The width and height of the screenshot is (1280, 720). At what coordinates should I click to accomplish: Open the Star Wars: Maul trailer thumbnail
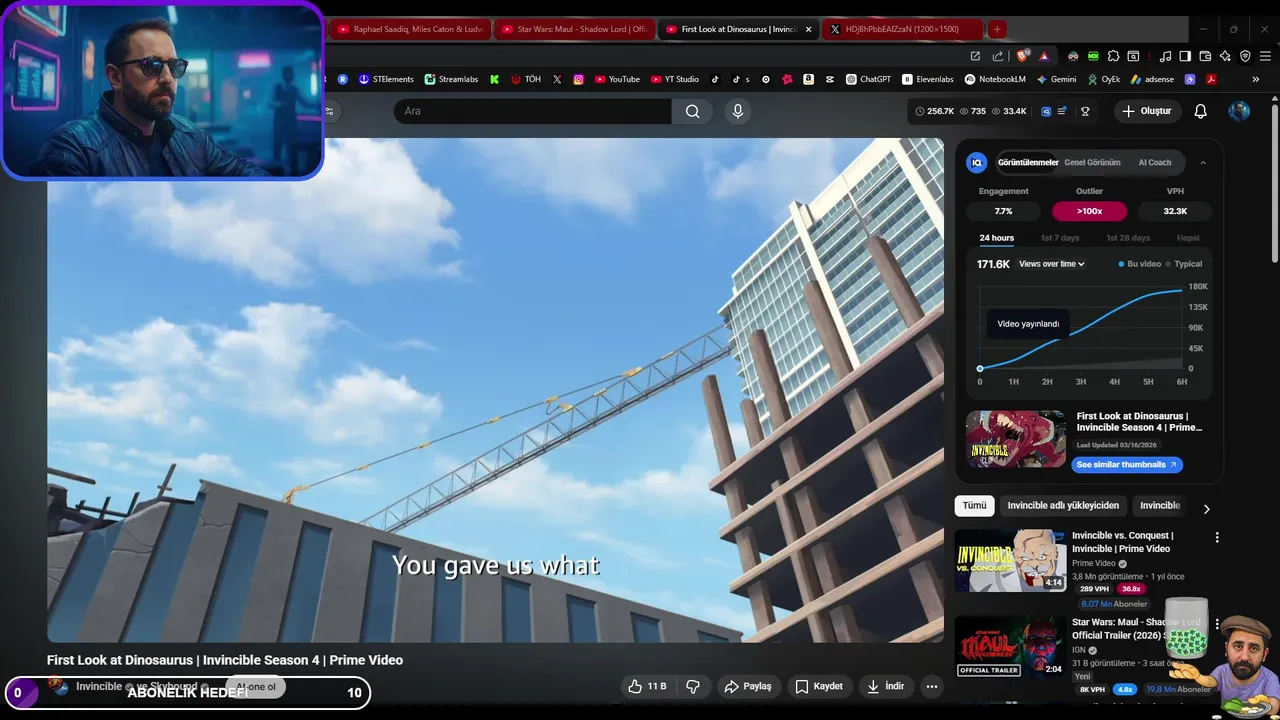(x=1010, y=647)
